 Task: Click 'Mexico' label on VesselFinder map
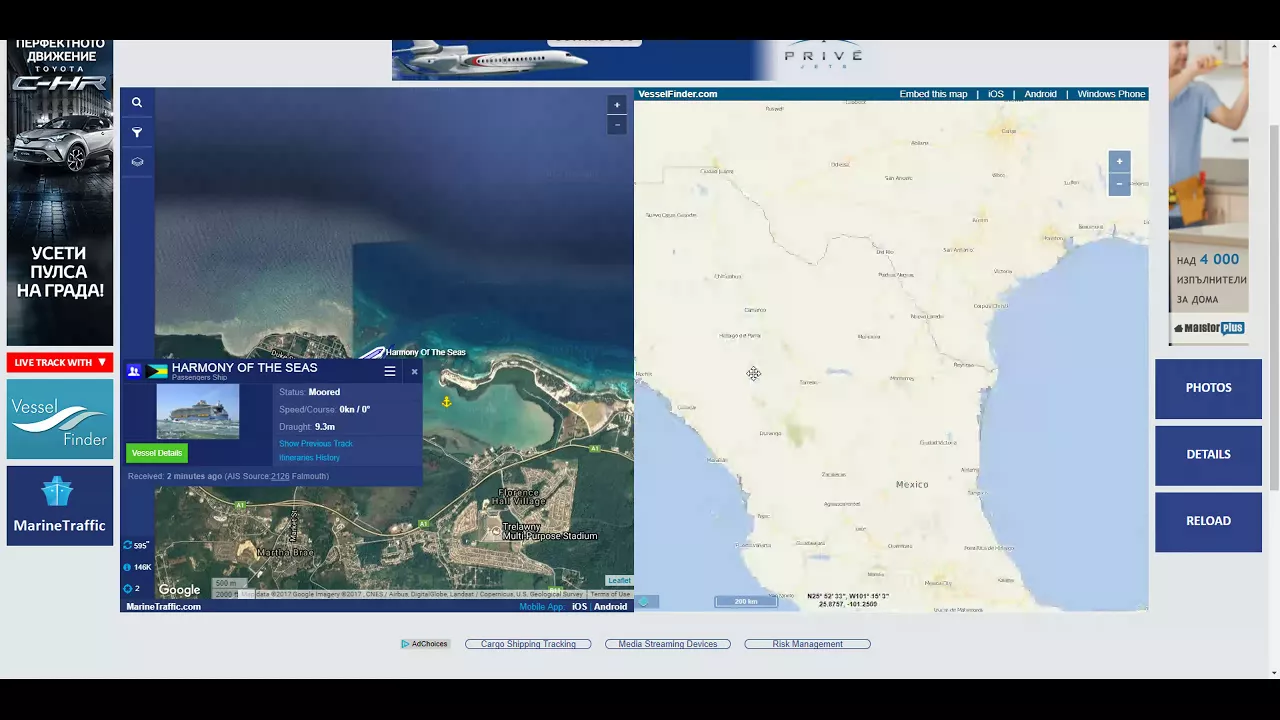click(912, 484)
